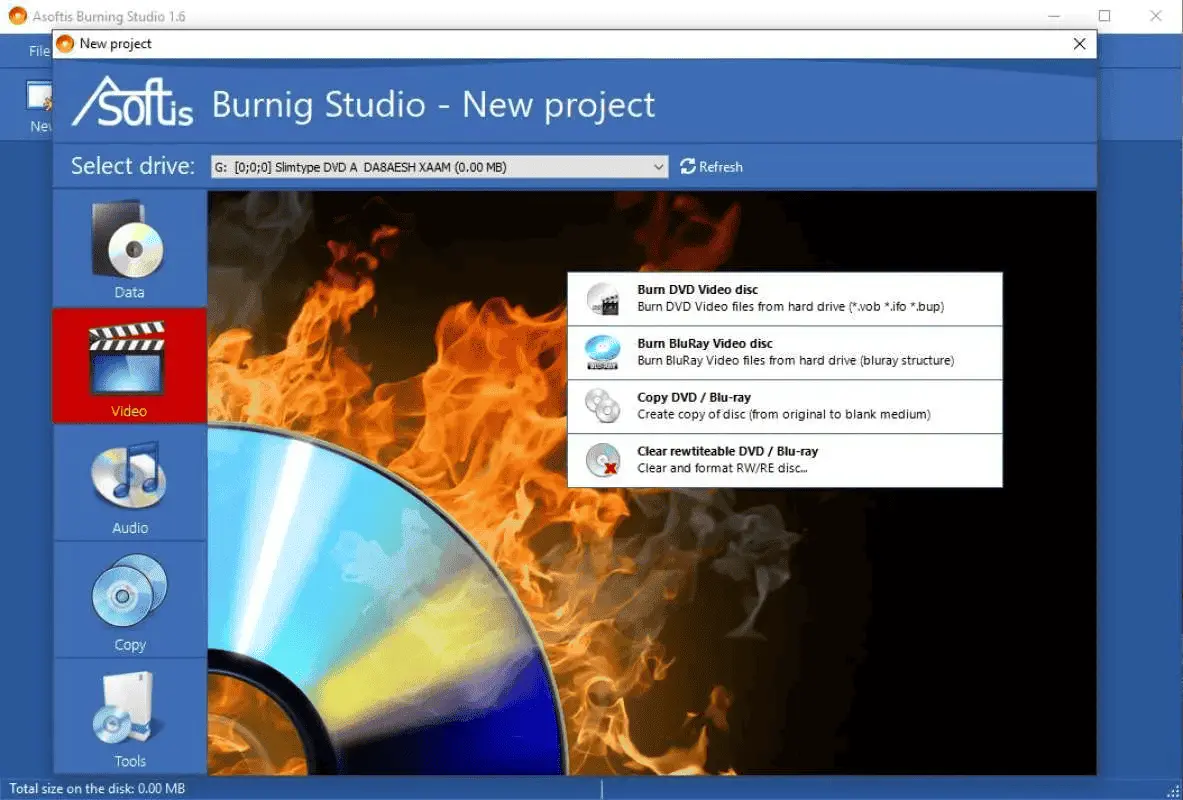Click the resize grip in status bar corner
The image size is (1183, 800).
pyautogui.click(x=1172, y=790)
